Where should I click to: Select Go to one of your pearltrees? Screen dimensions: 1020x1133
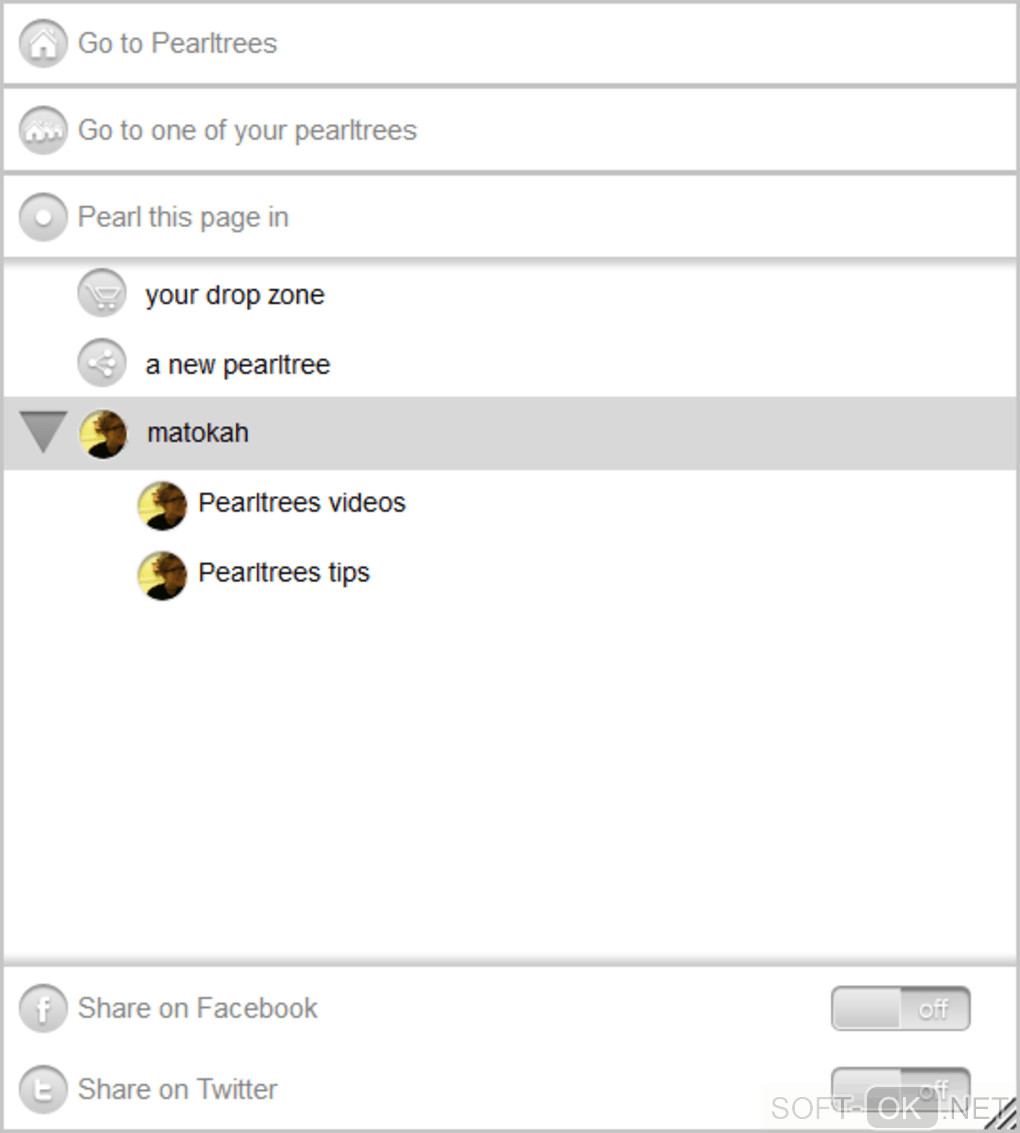(247, 130)
